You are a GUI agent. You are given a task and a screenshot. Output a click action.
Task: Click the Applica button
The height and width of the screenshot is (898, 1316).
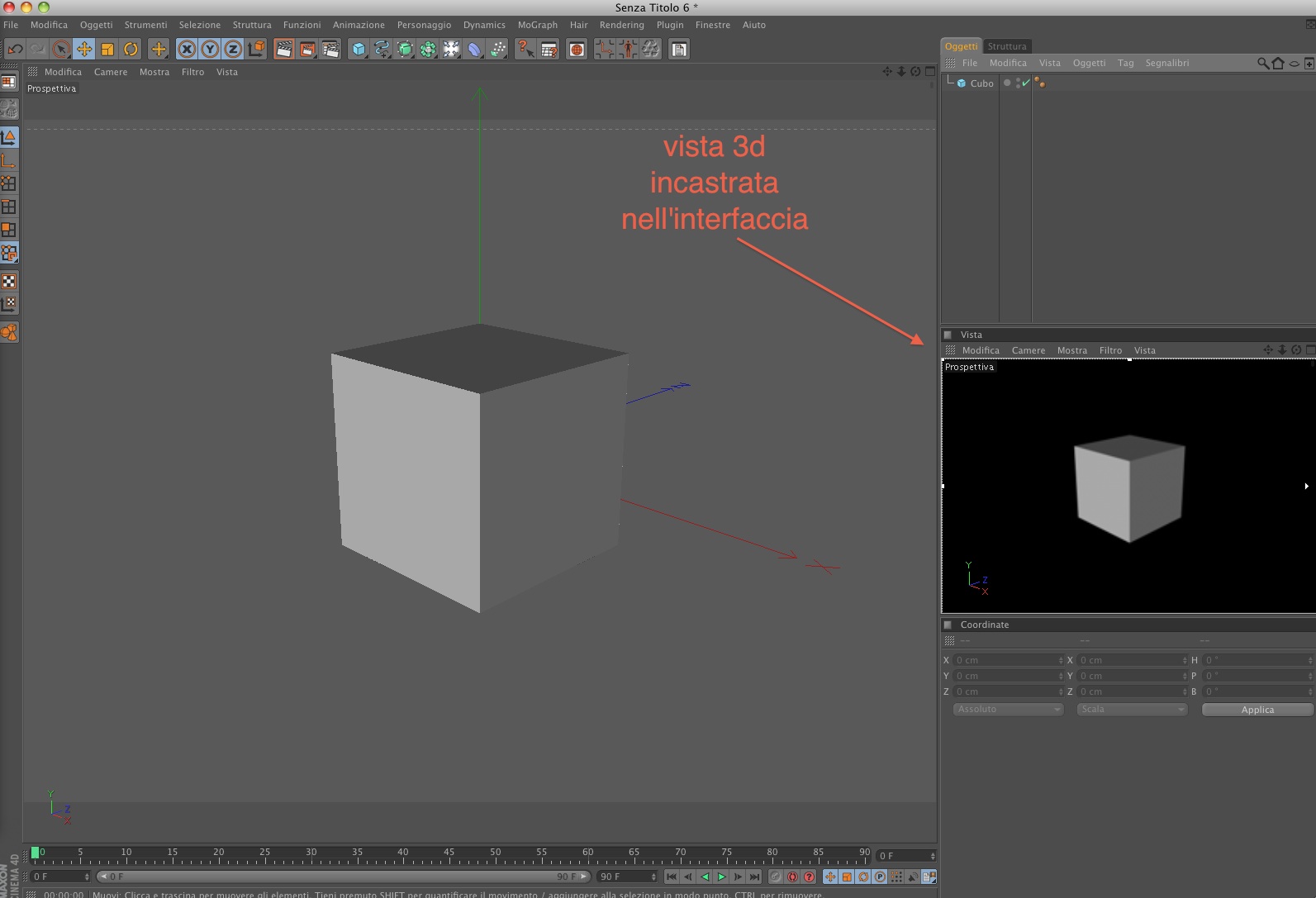(1257, 710)
